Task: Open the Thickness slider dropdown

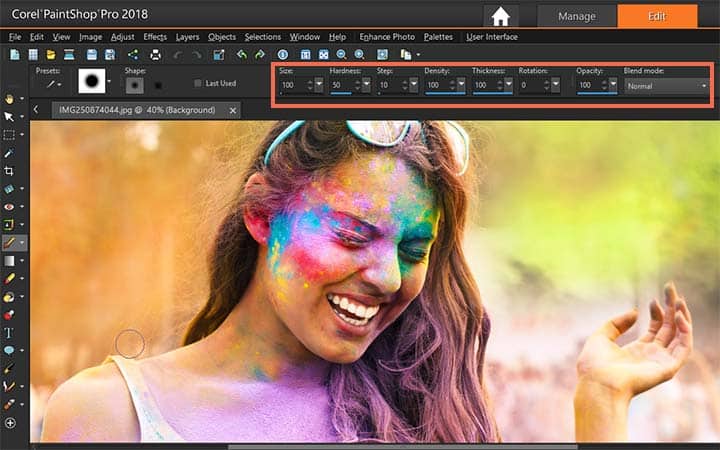Action: [x=508, y=84]
